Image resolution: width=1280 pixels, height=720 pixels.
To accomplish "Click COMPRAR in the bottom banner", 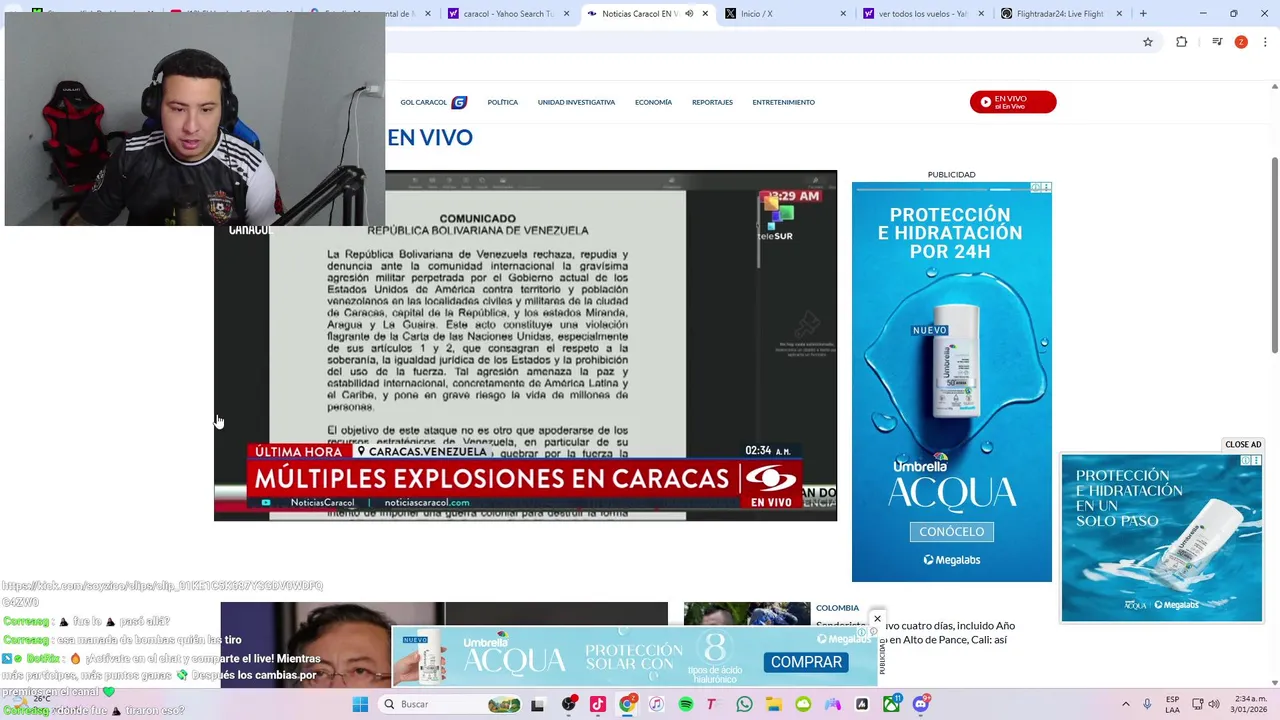I will (806, 662).
